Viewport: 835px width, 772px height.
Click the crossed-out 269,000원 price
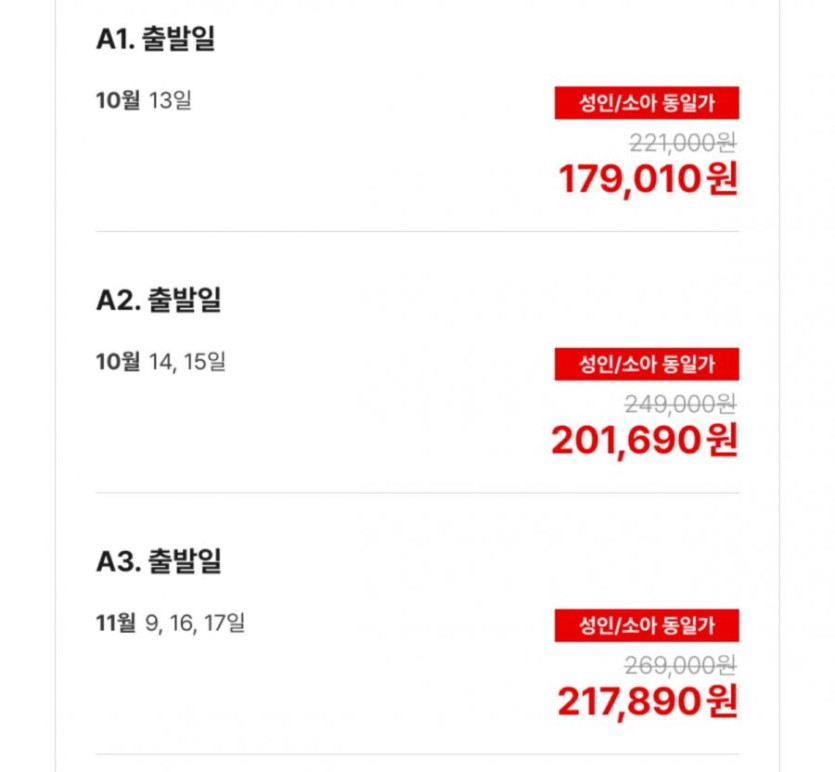point(680,665)
